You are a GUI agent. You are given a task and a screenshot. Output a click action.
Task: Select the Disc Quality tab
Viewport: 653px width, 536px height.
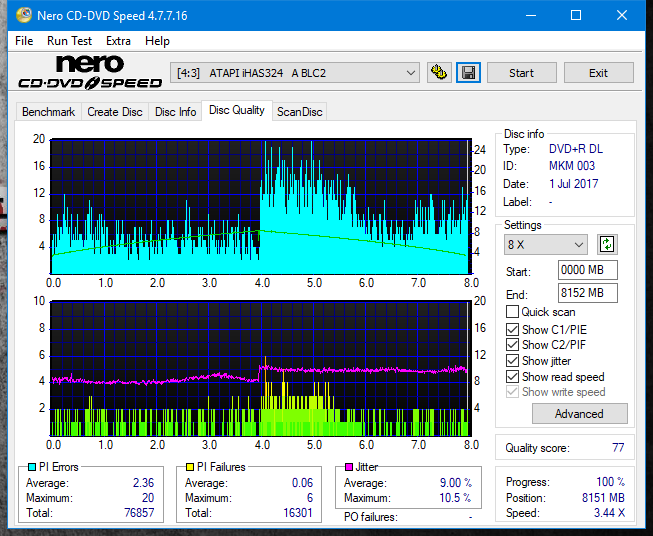(x=237, y=110)
